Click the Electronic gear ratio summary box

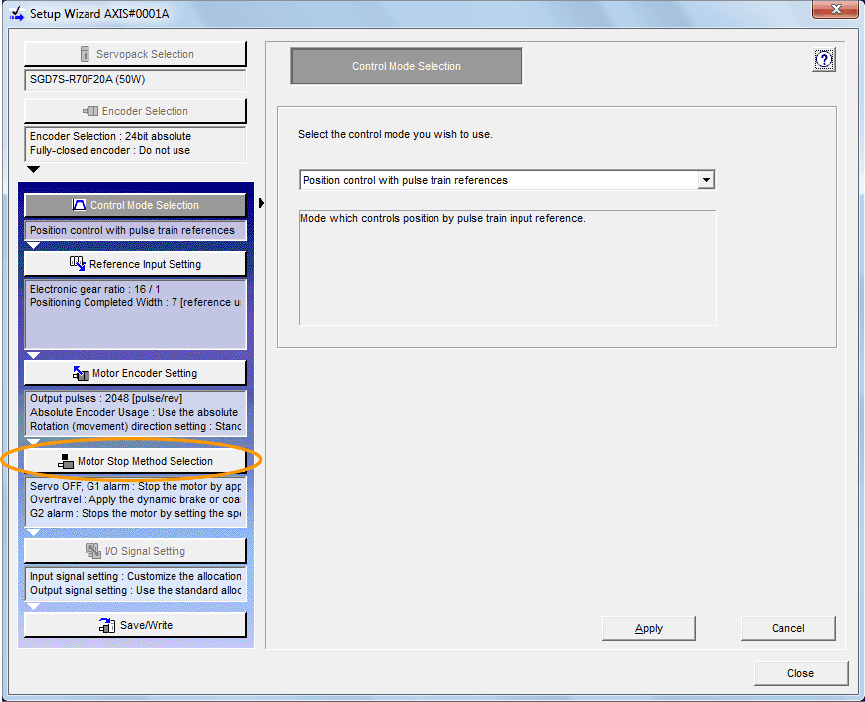pos(135,314)
